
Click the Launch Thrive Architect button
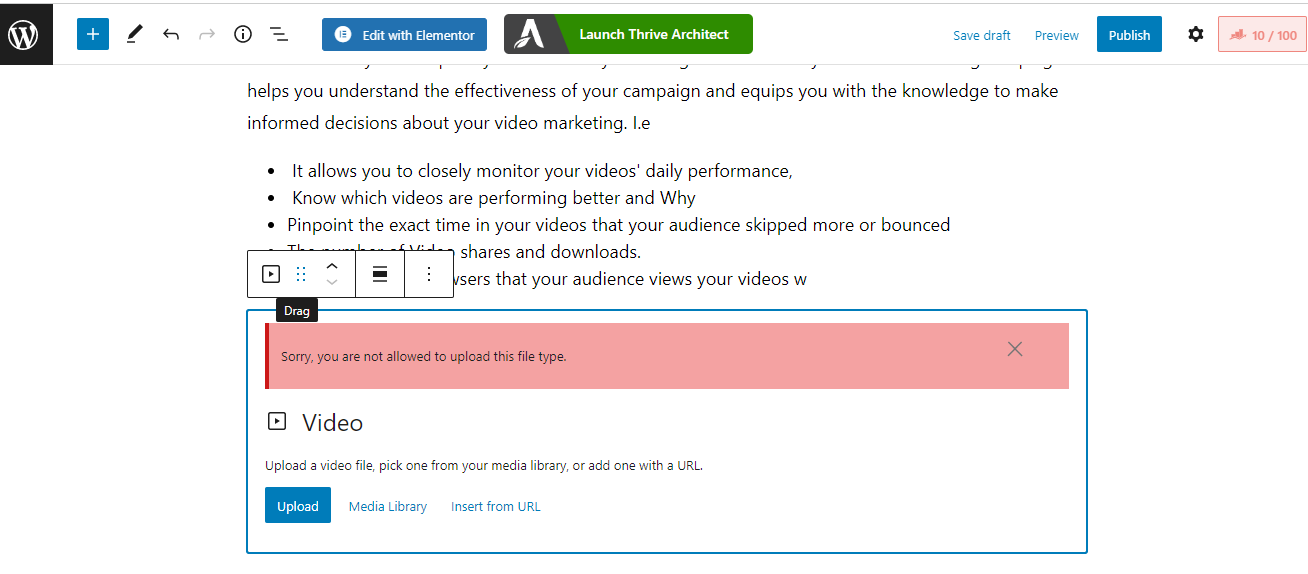point(628,34)
